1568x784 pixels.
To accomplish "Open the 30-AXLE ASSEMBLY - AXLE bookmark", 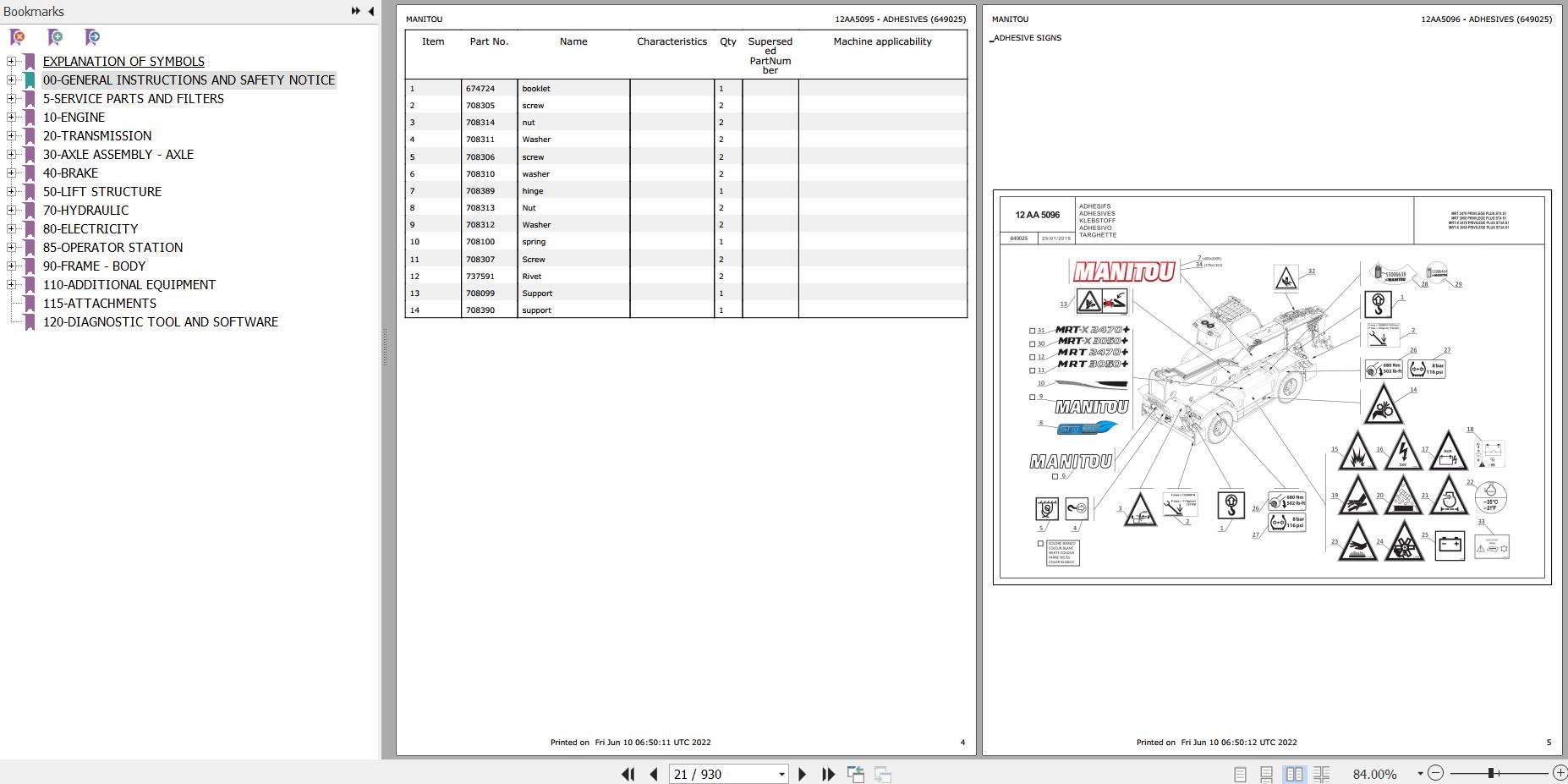I will point(118,155).
